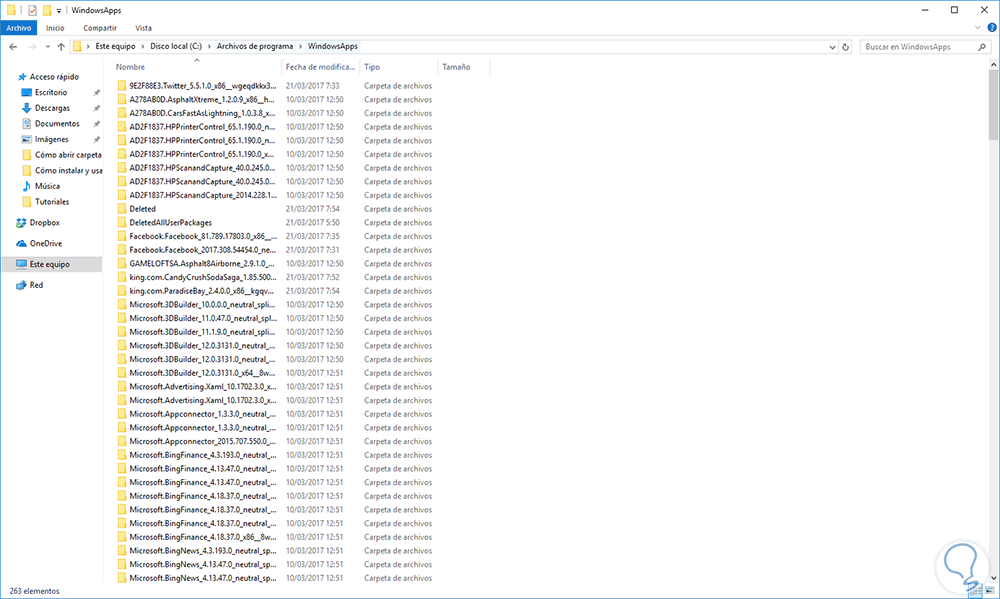Open Imágenes in the sidebar
This screenshot has width=1000, height=599.
point(51,139)
